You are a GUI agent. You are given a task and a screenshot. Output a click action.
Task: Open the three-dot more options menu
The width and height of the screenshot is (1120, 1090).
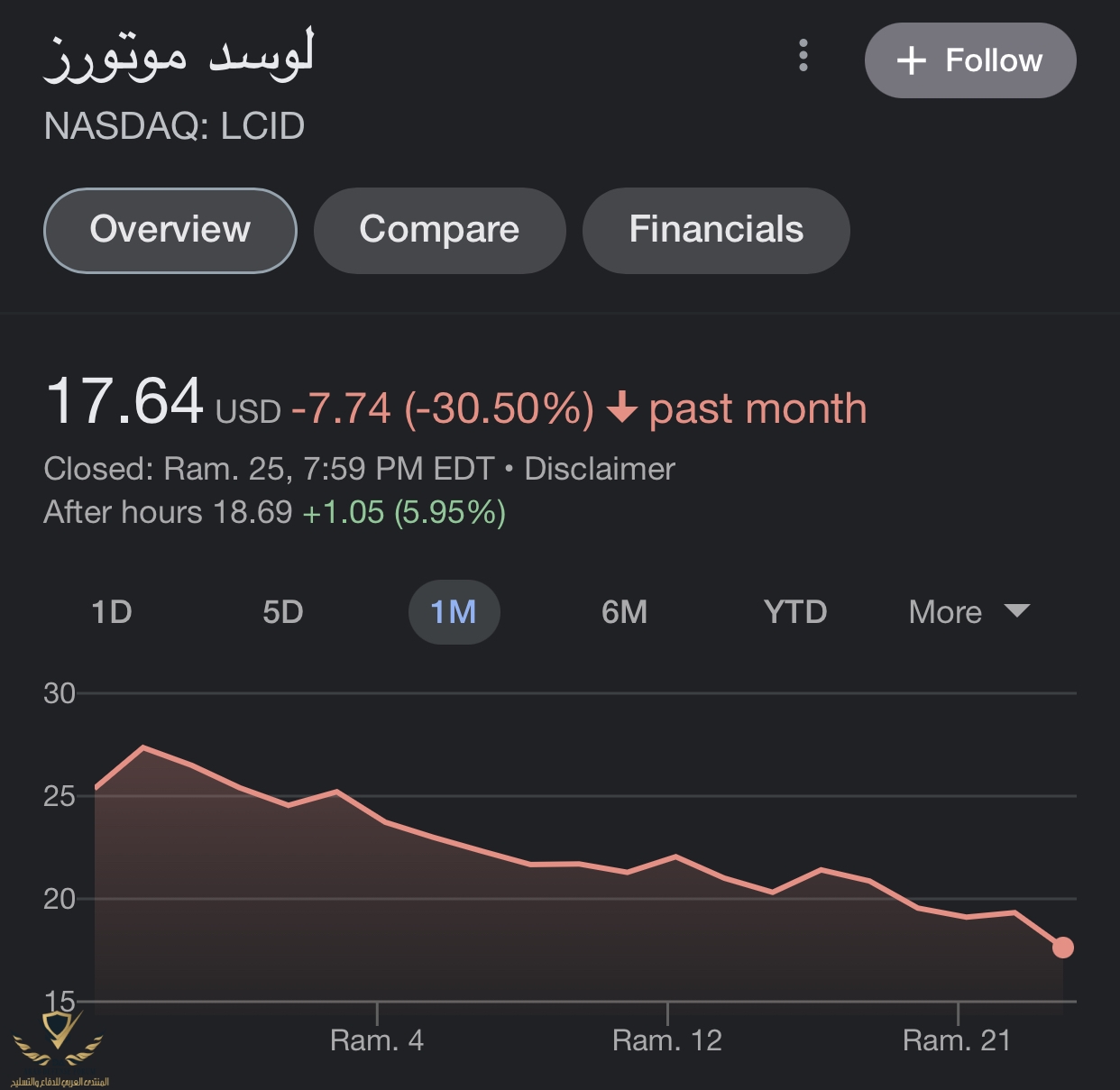point(803,56)
